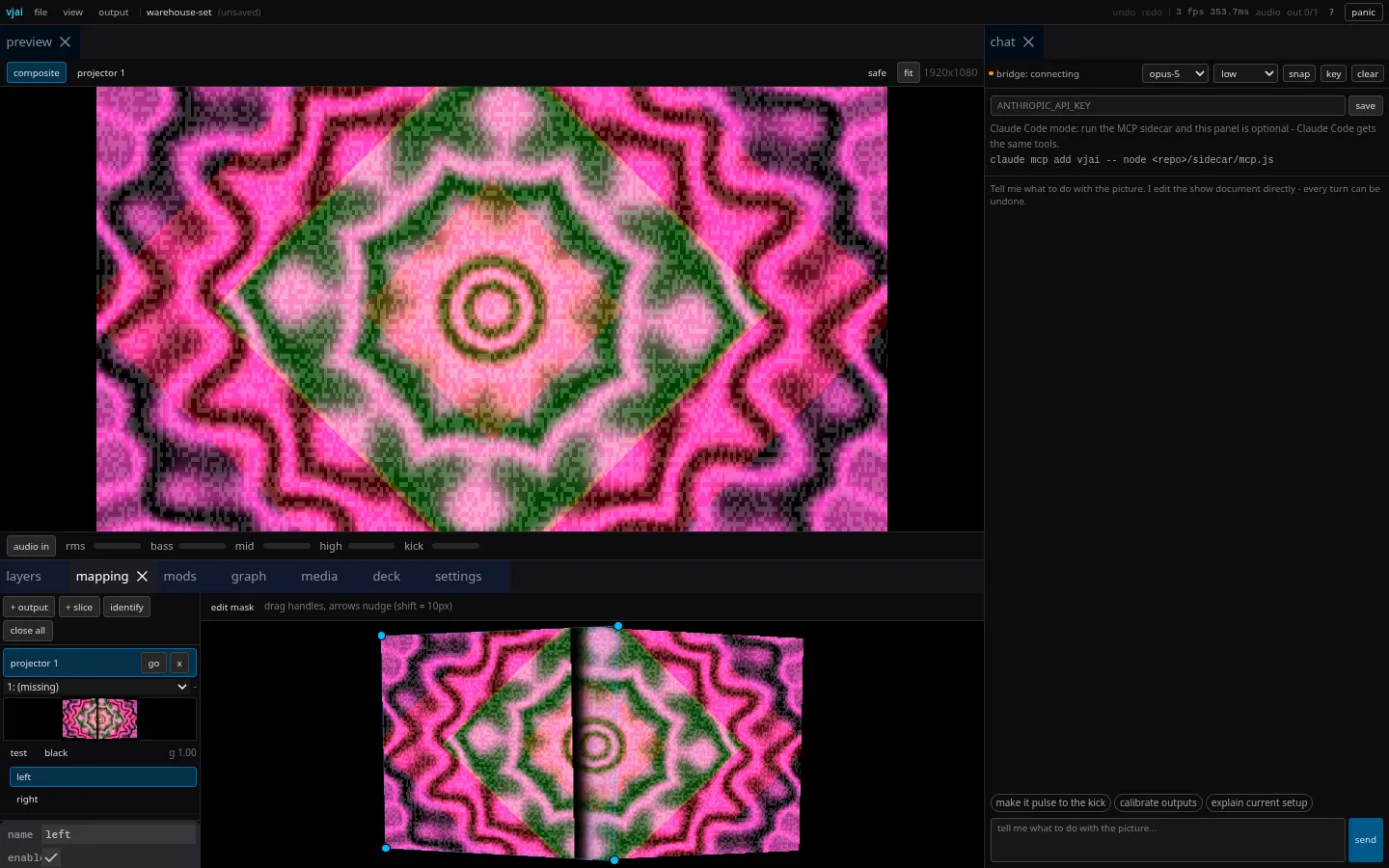
Task: Click the vjai app logo
Action: pyautogui.click(x=14, y=13)
